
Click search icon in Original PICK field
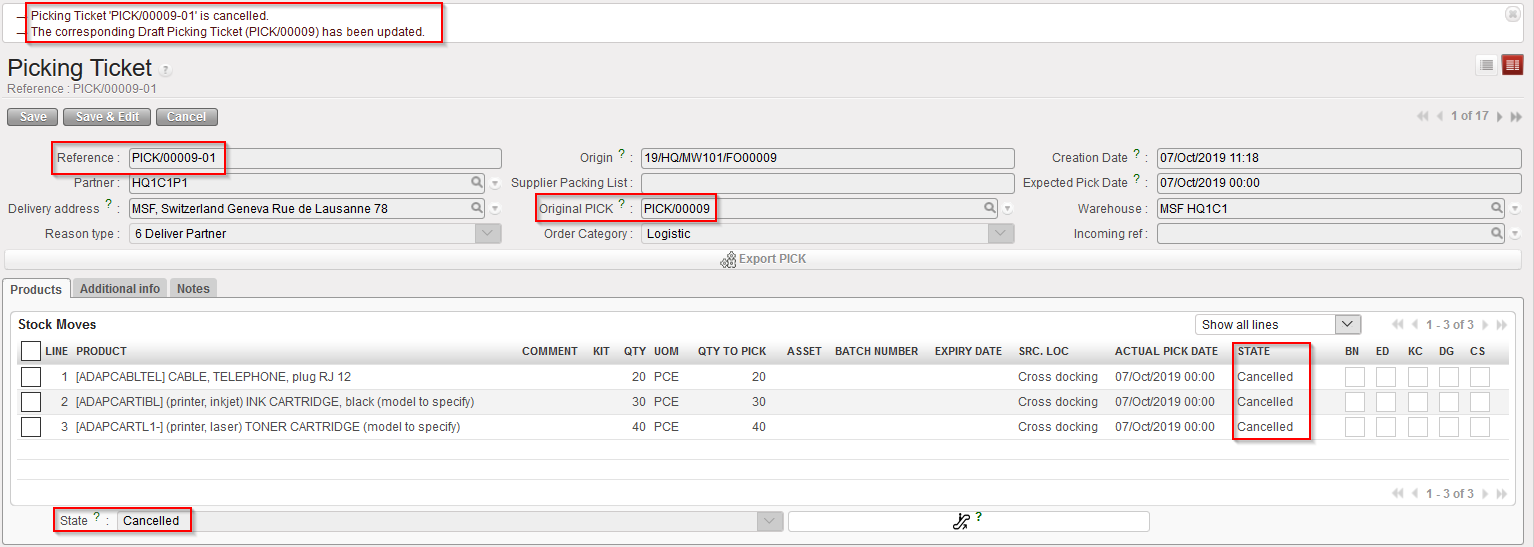point(989,208)
